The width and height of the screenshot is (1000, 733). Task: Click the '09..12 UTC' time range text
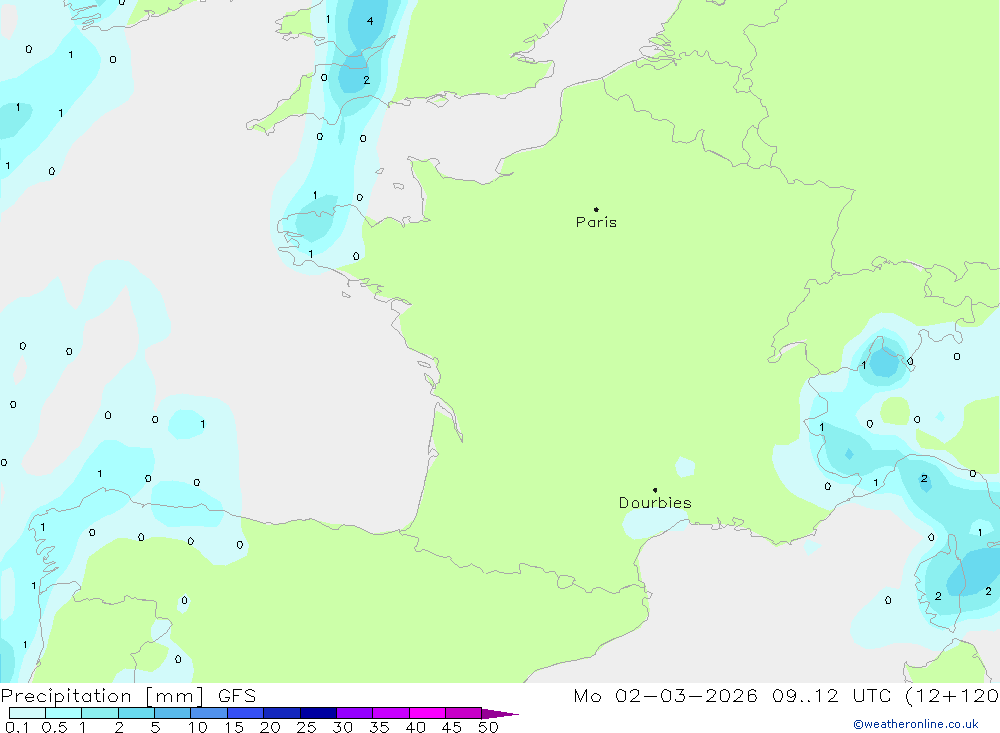(832, 696)
